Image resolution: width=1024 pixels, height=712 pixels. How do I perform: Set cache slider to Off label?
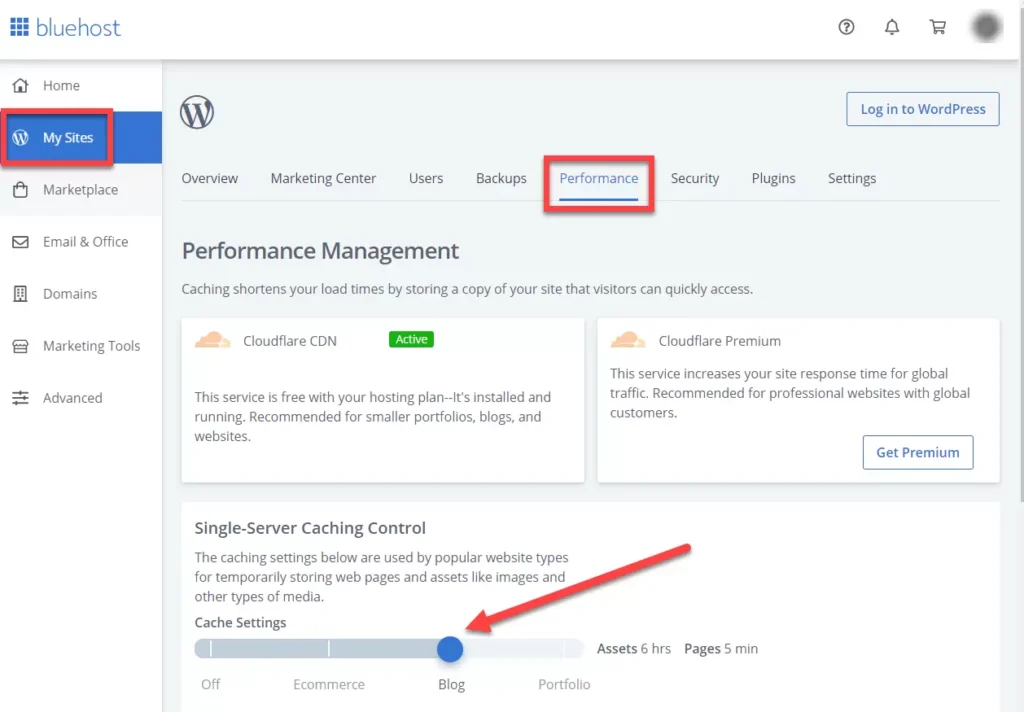210,685
